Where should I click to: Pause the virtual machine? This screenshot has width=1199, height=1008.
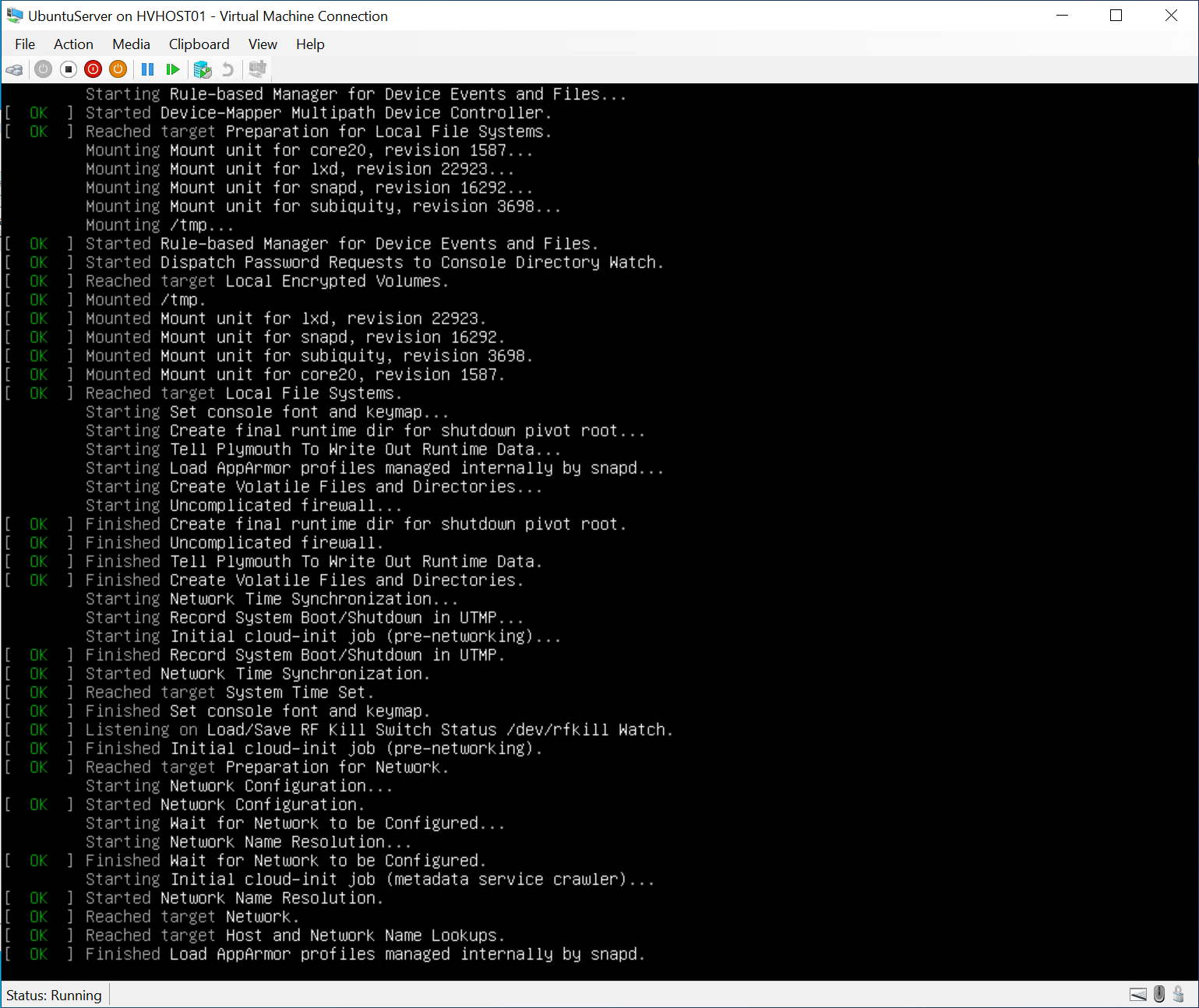pos(147,69)
